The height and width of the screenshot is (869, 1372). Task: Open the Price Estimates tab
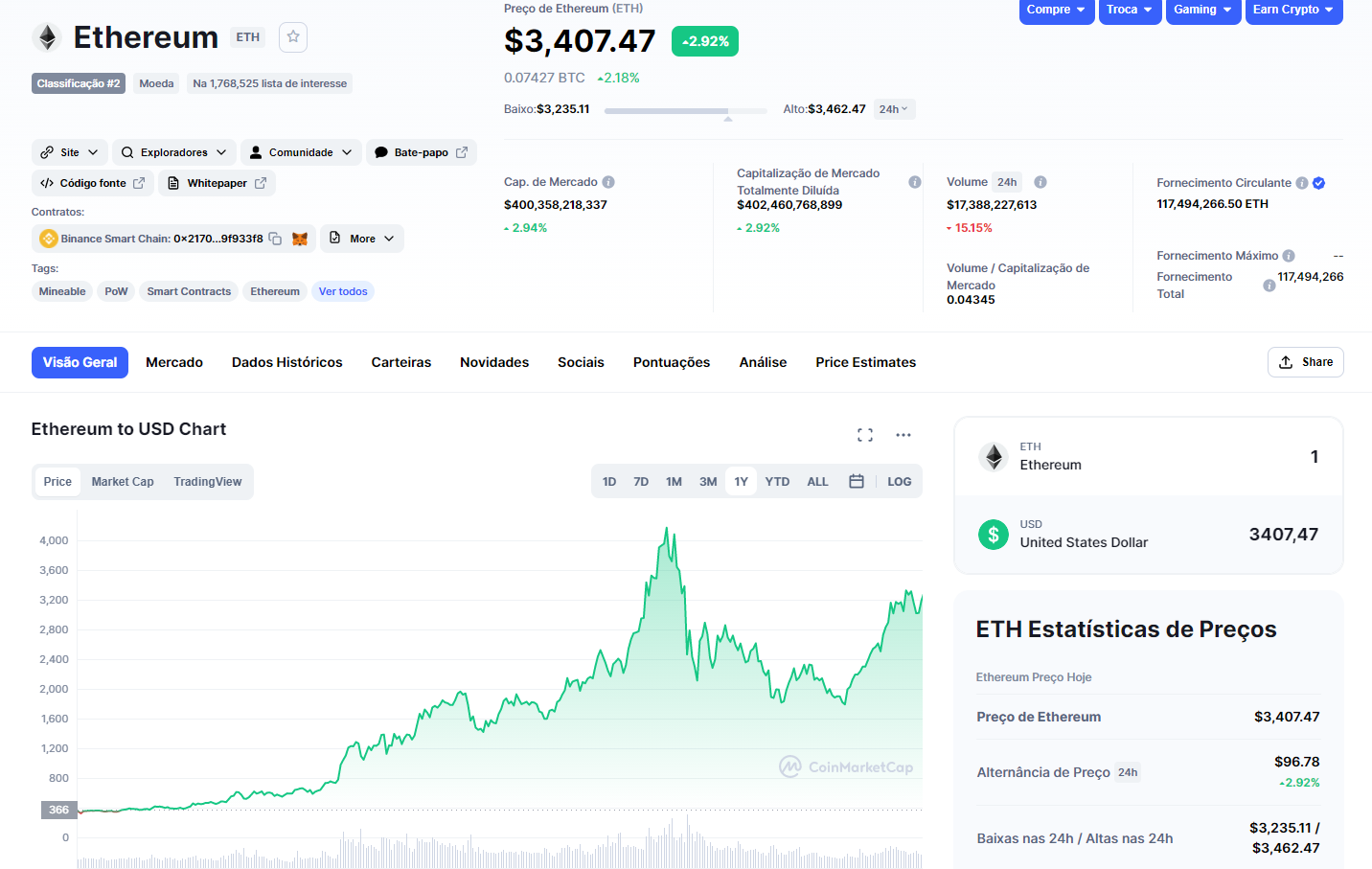click(x=866, y=362)
